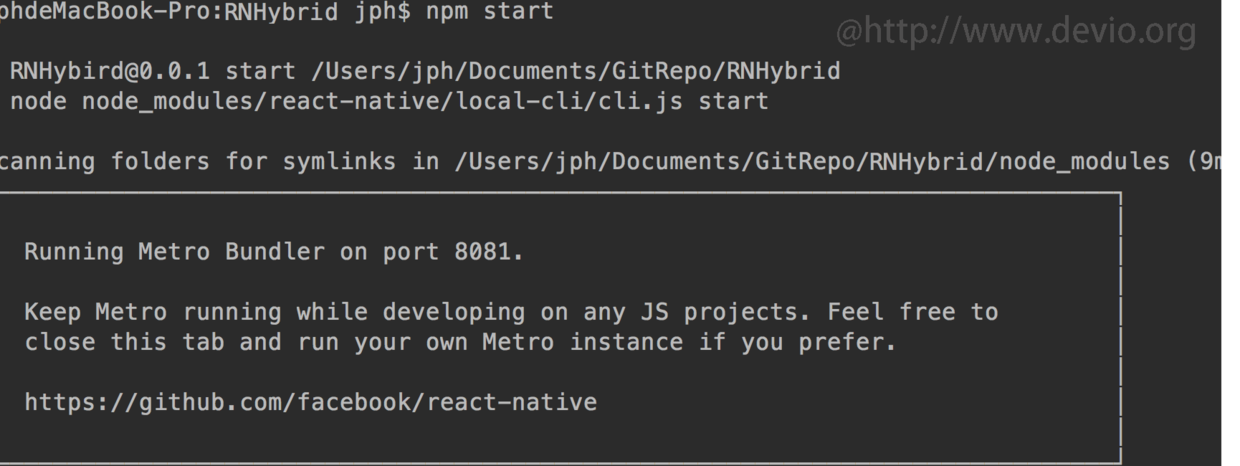This screenshot has height=466, width=1240.
Task: Click 'Running Metro Bundler on port 8081.' text
Action: click(274, 253)
